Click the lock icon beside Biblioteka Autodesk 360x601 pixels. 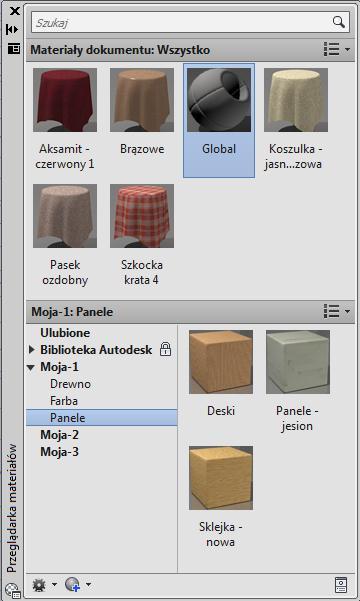click(165, 349)
